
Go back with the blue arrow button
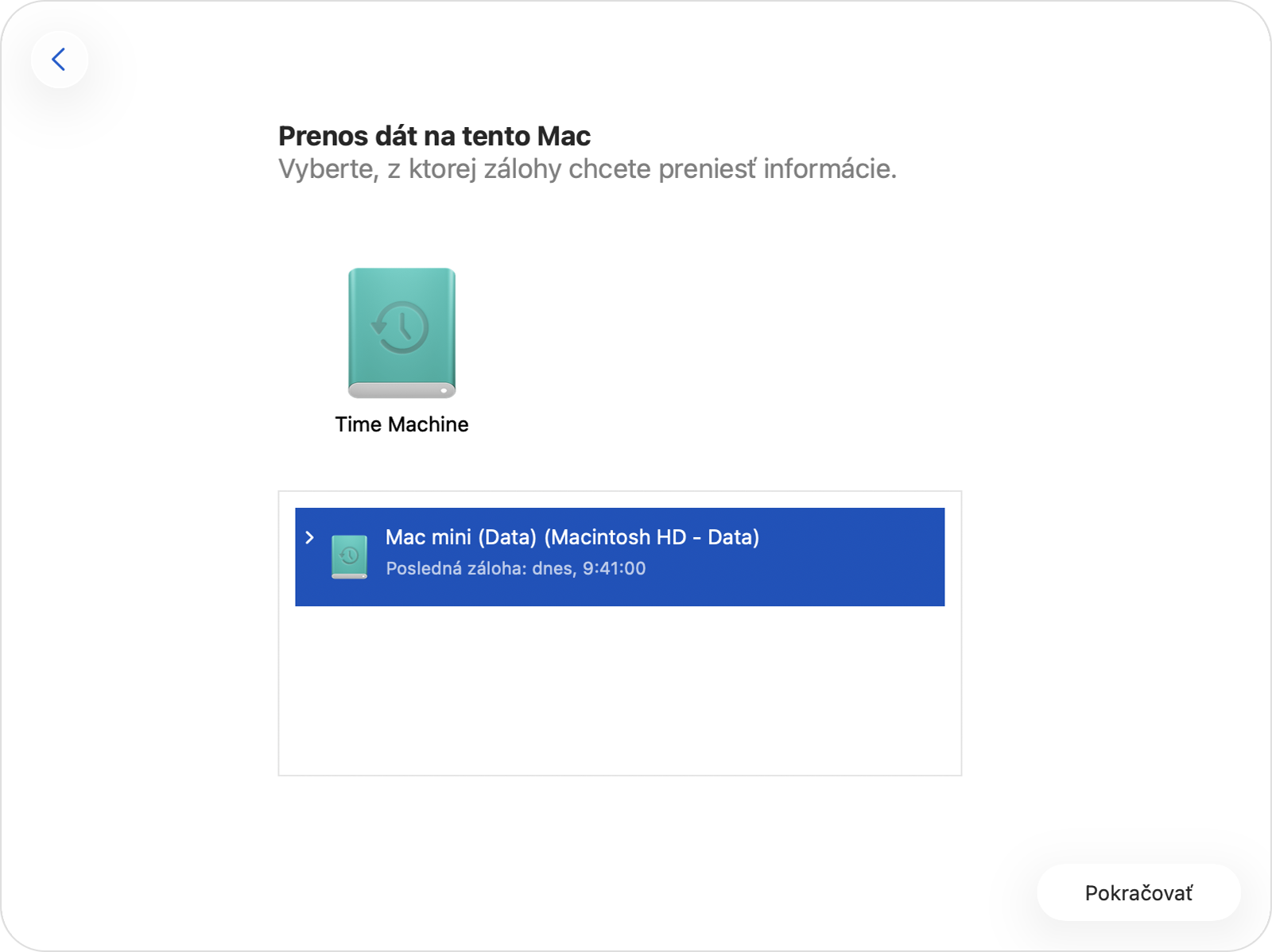pyautogui.click(x=60, y=60)
